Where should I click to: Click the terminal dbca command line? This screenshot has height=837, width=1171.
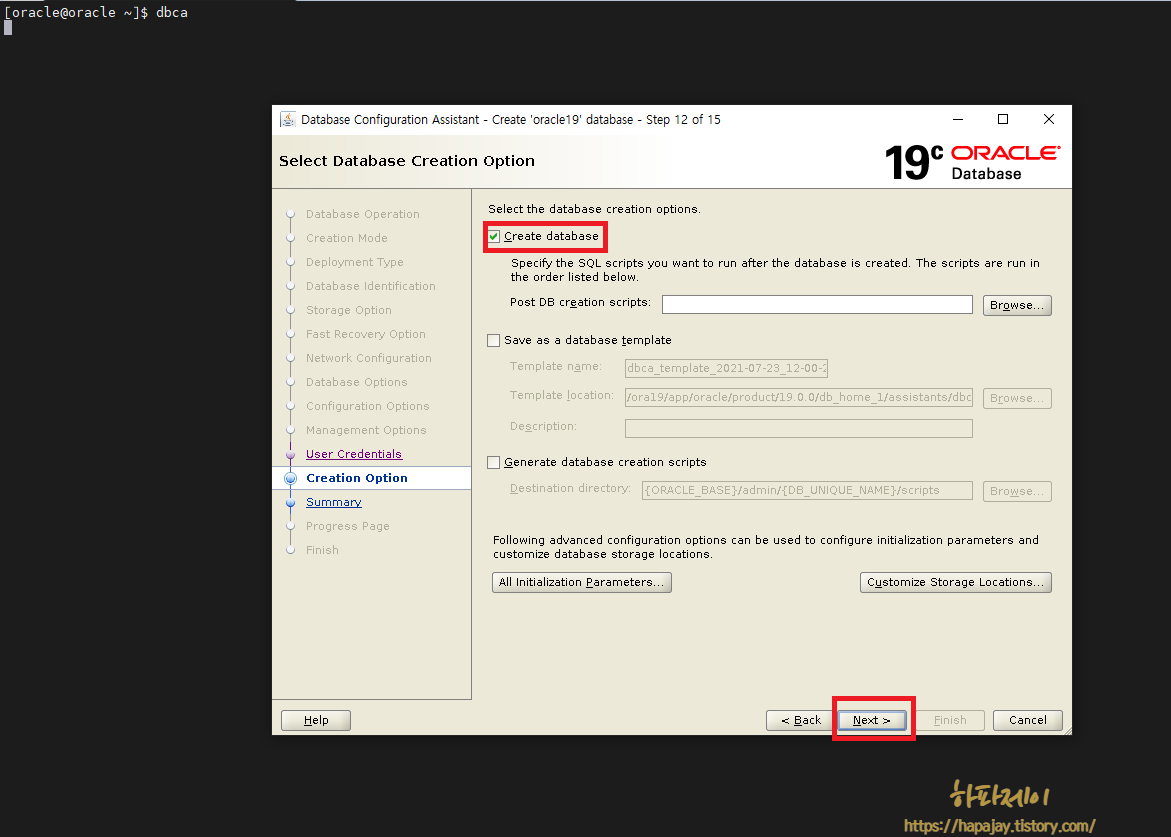(96, 13)
